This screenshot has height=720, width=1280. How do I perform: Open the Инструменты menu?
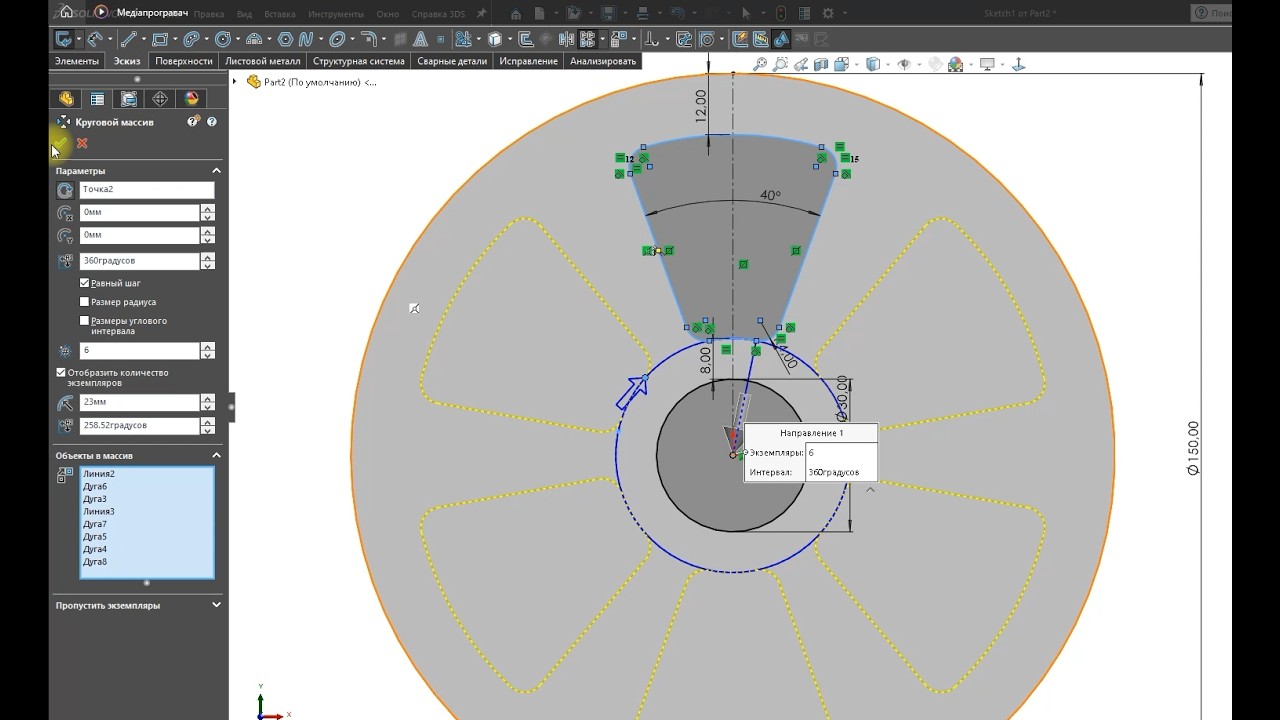click(x=336, y=14)
